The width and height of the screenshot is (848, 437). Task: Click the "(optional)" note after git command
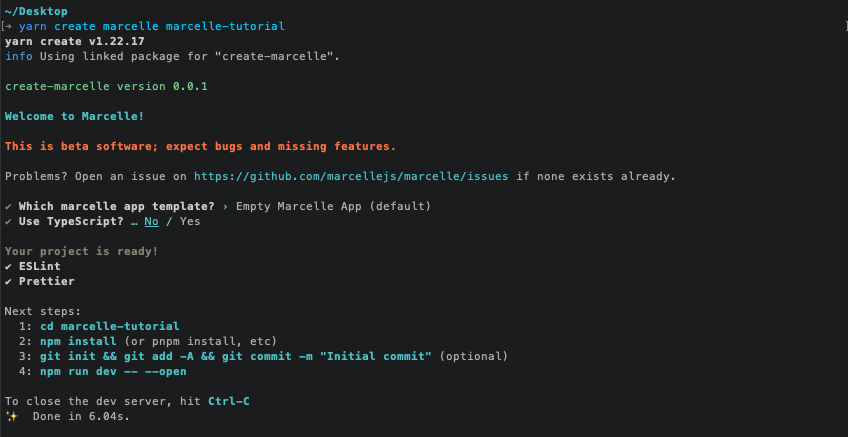(474, 356)
